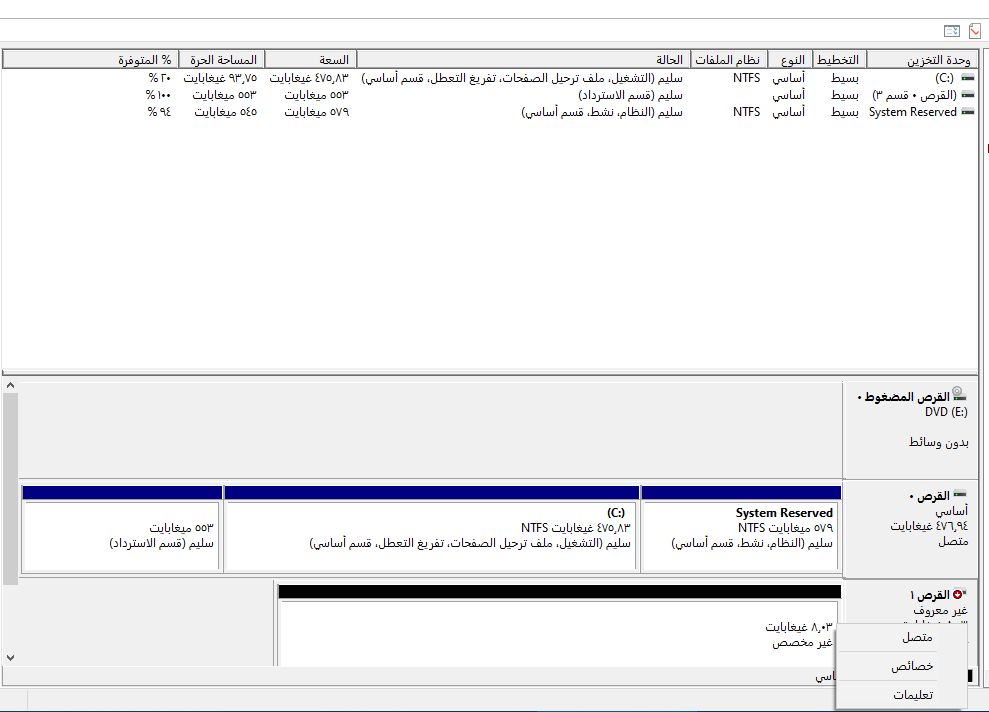Click 'NTFS' file system cell in System Reserved row

(x=747, y=112)
